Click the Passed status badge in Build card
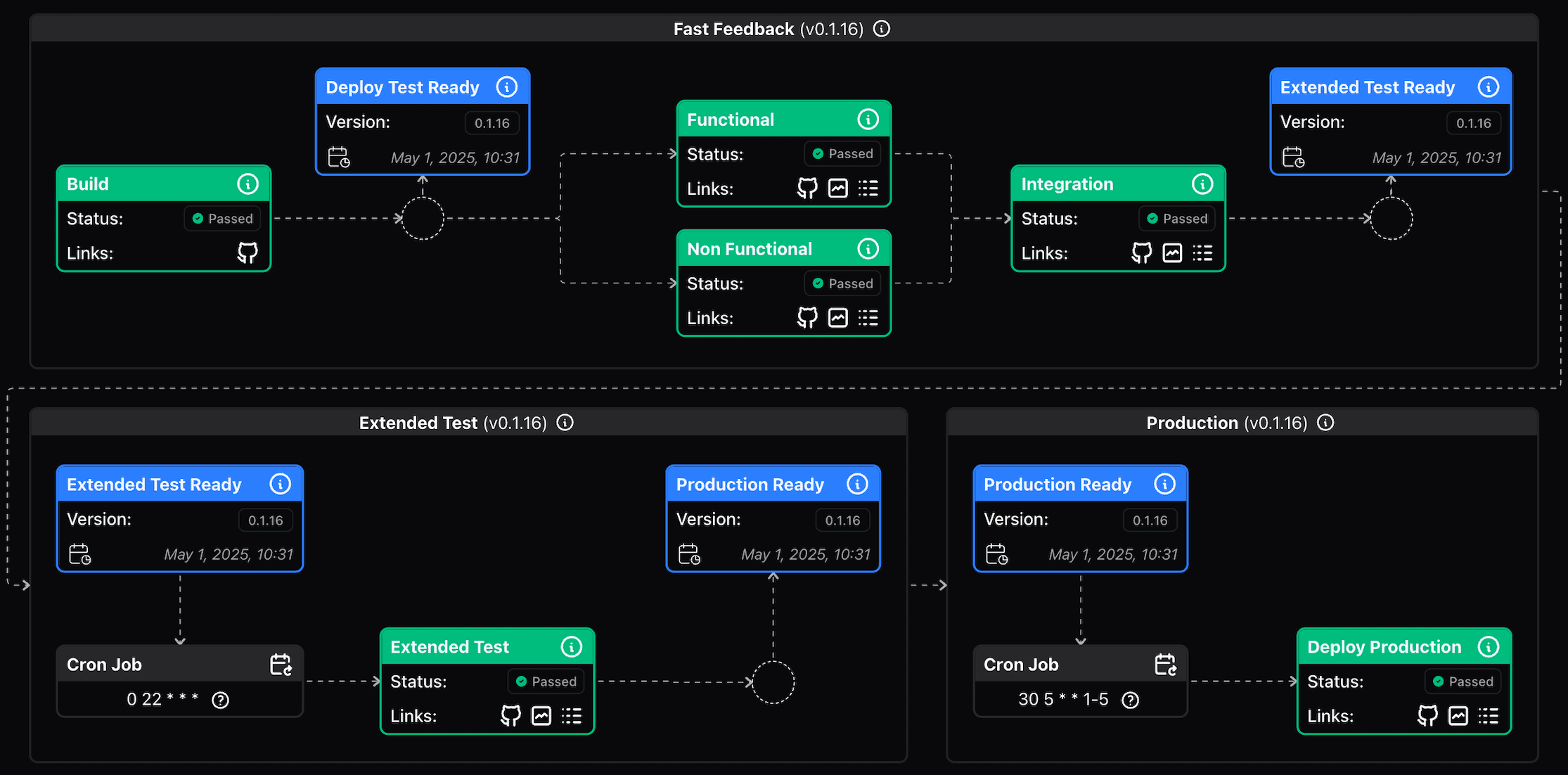 coord(222,219)
